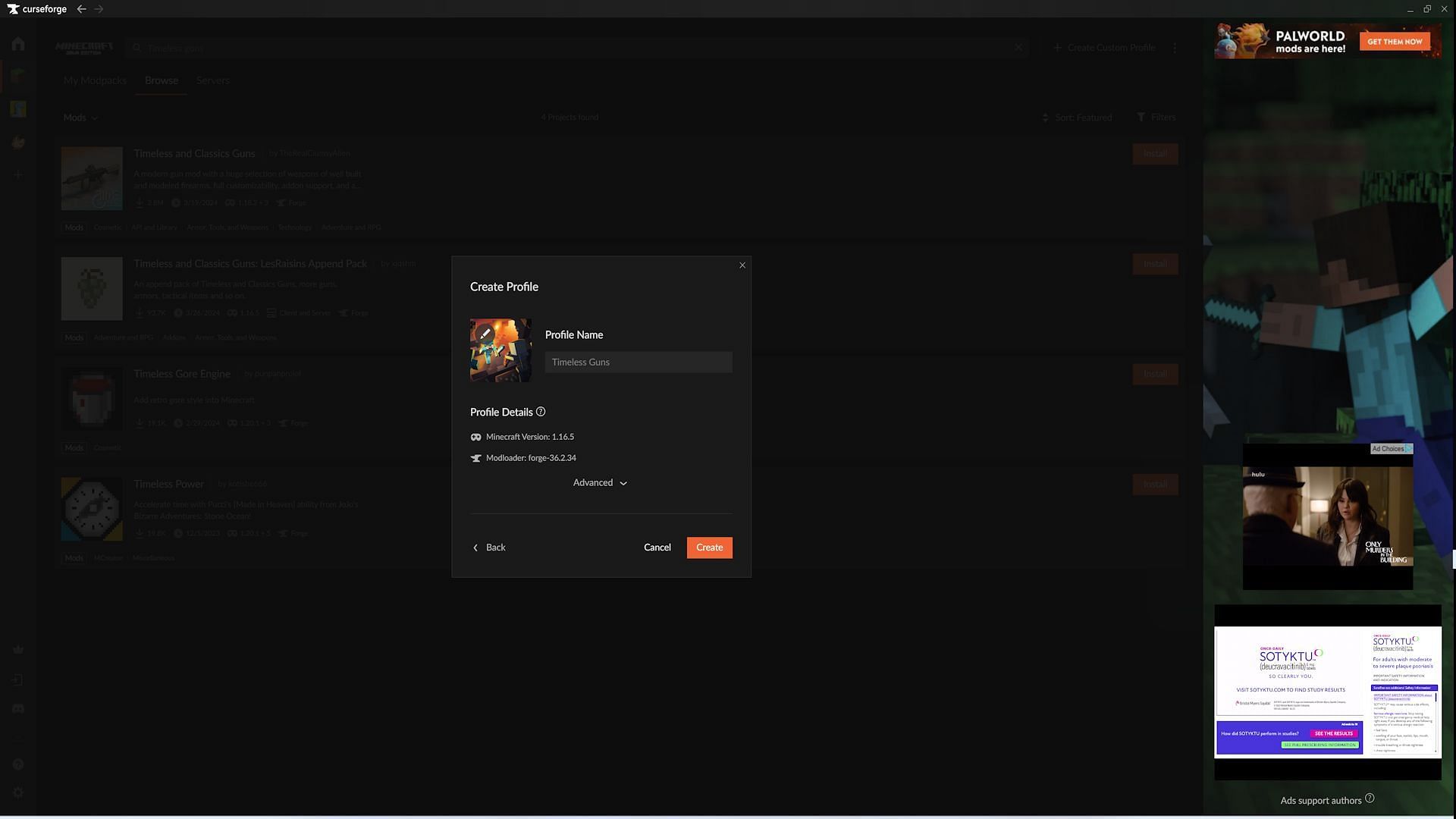Click the back navigation arrow icon

pos(81,8)
